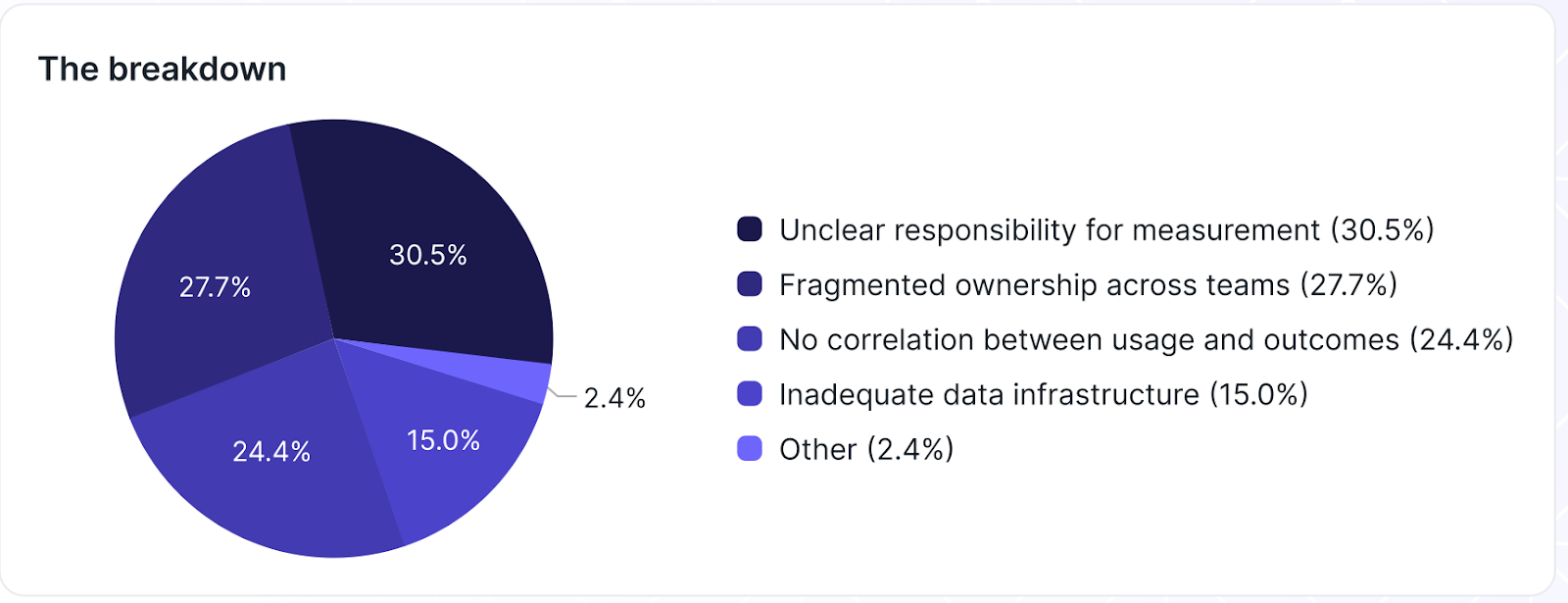Click the Fragmented ownership legend color swatch
This screenshot has height=603, width=1568.
(750, 284)
